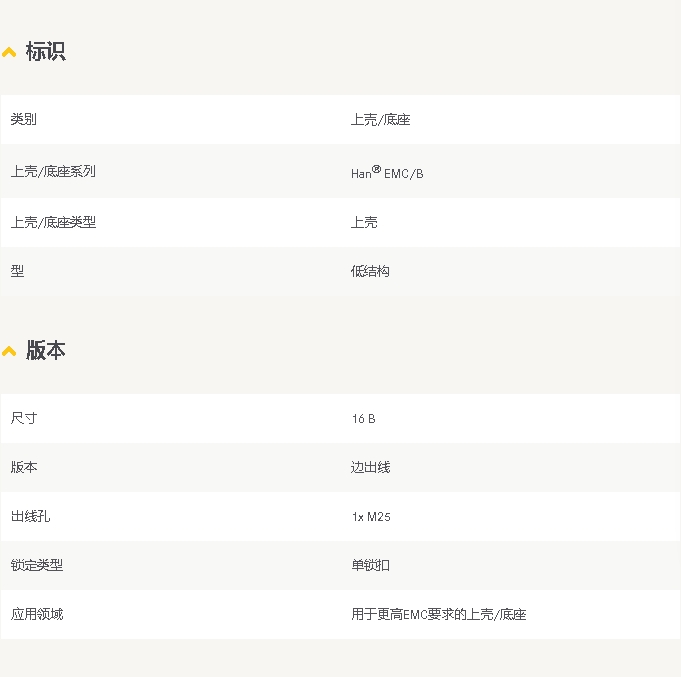
Task: Select the 应用领域 row label
Action: pos(37,614)
